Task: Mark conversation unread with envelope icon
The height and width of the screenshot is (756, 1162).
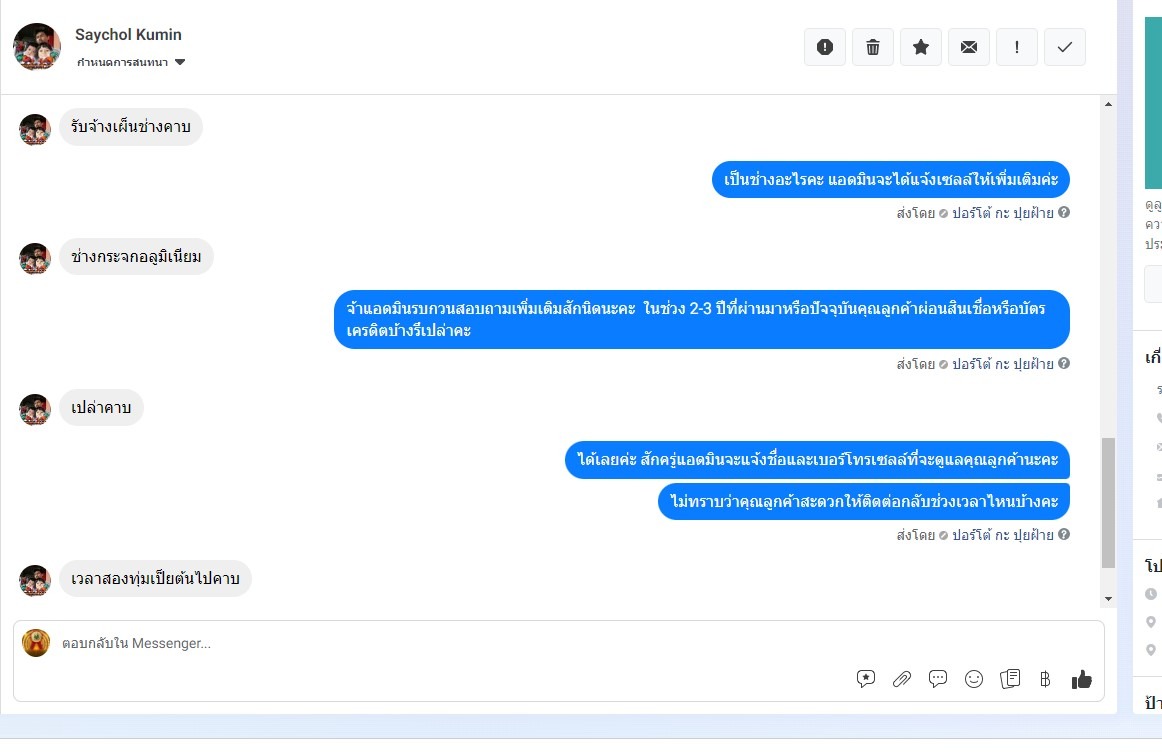Action: (969, 47)
